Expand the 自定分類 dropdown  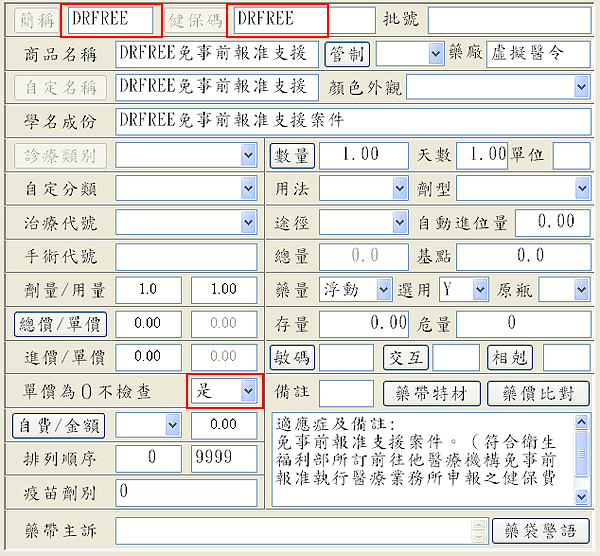tap(249, 189)
